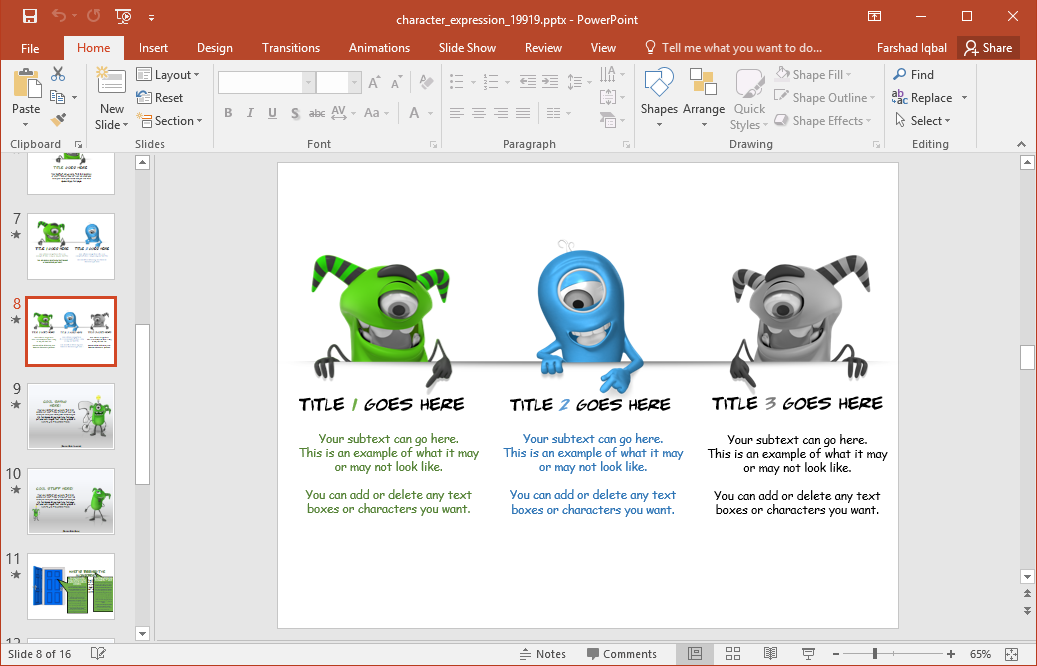Switch to the Design tab
The image size is (1037, 666).
pos(215,48)
